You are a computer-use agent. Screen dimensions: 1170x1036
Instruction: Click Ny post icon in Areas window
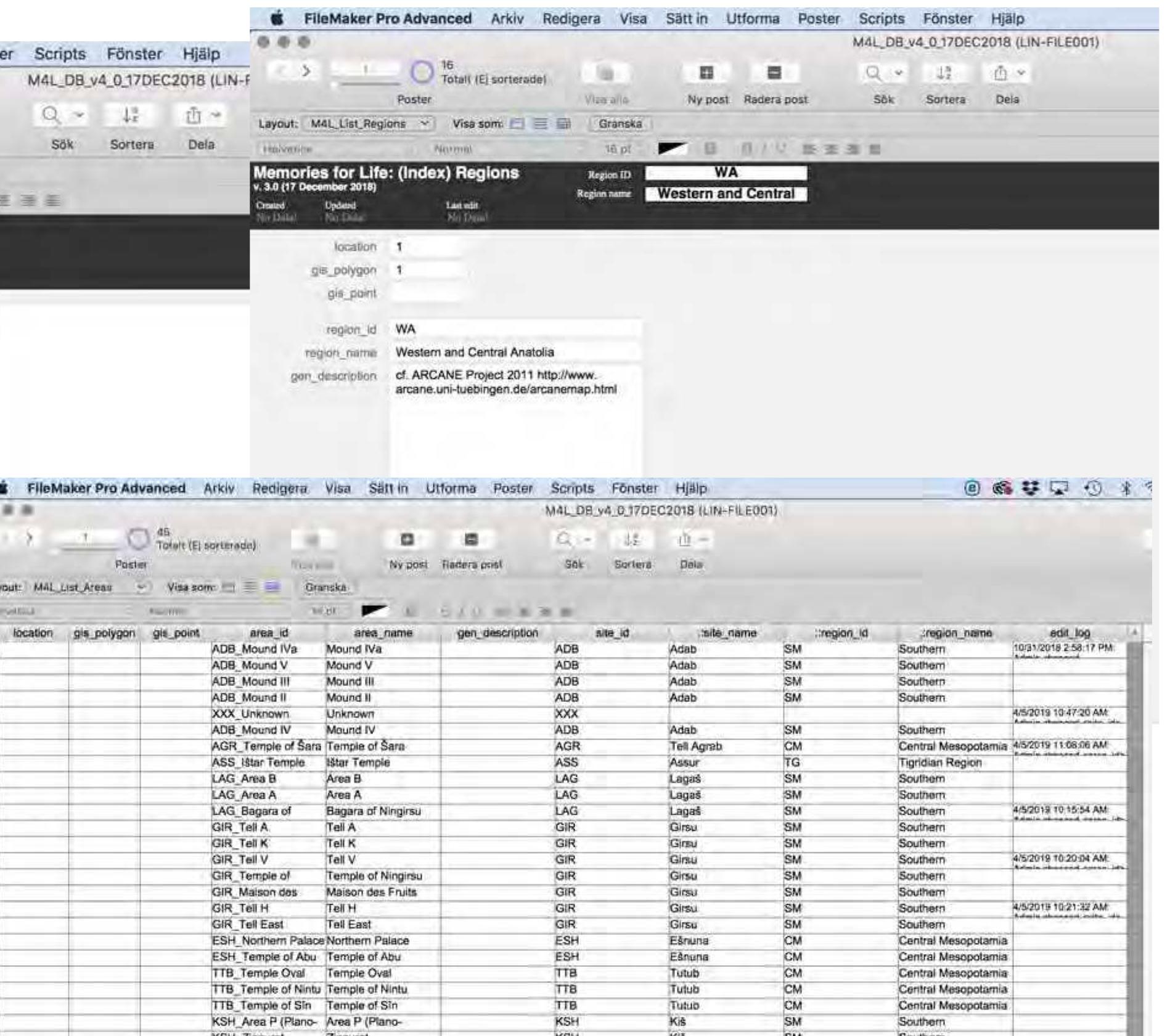pyautogui.click(x=407, y=540)
